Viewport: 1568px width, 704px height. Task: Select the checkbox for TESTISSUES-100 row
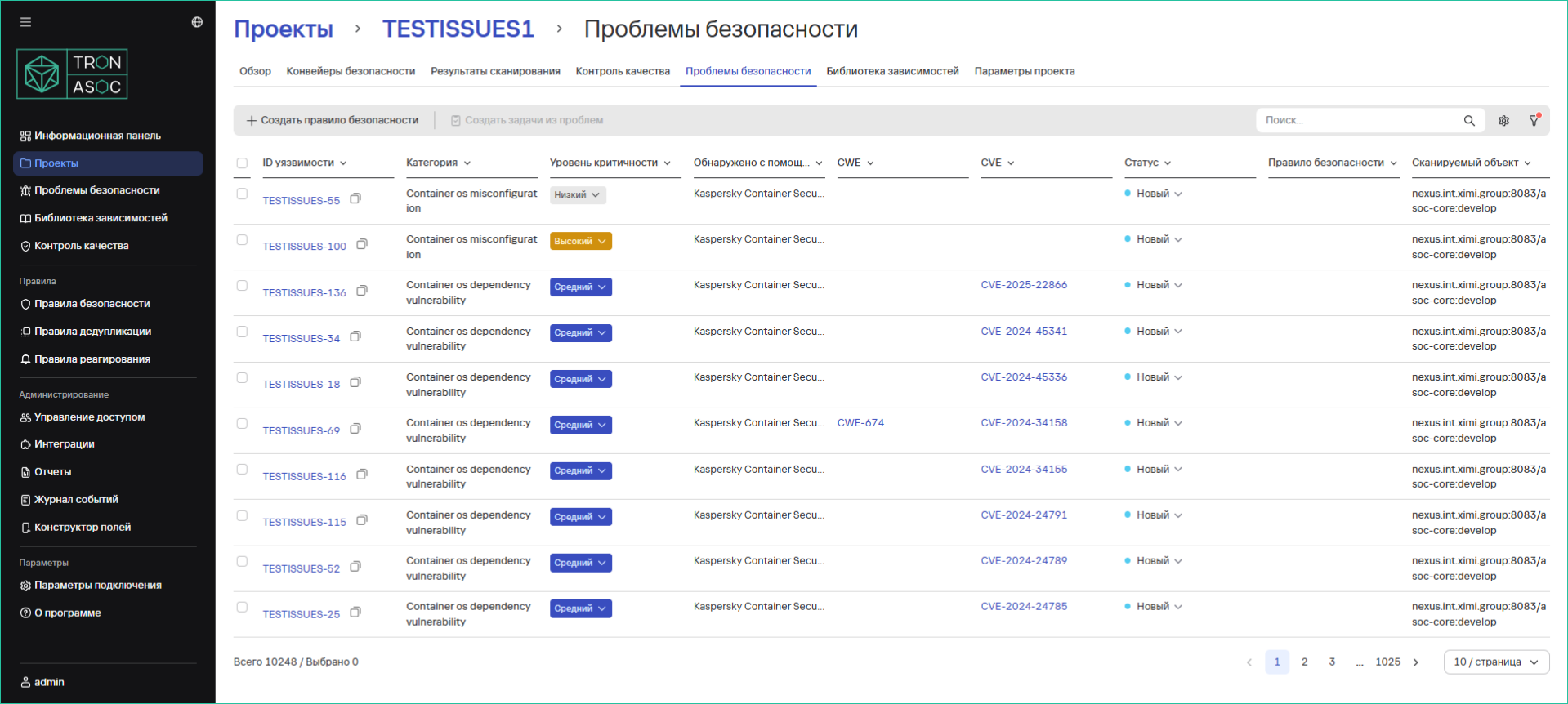click(x=242, y=240)
